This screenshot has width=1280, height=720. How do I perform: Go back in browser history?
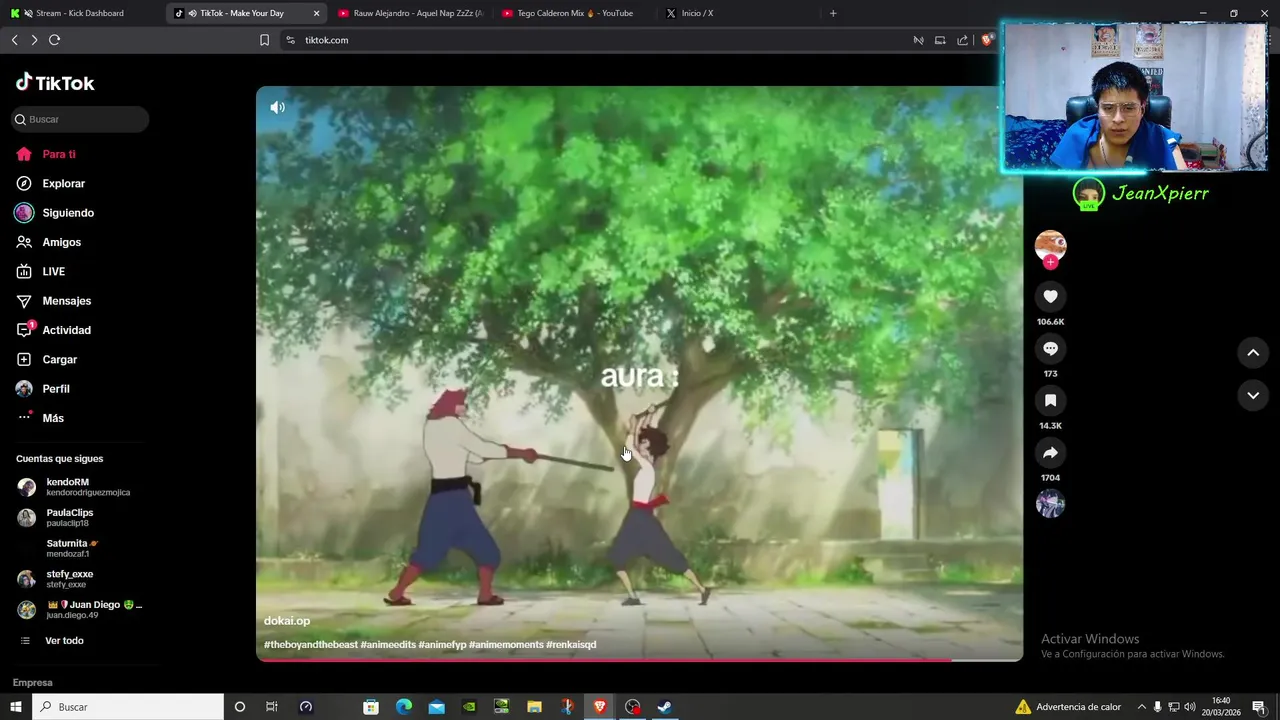tap(14, 40)
